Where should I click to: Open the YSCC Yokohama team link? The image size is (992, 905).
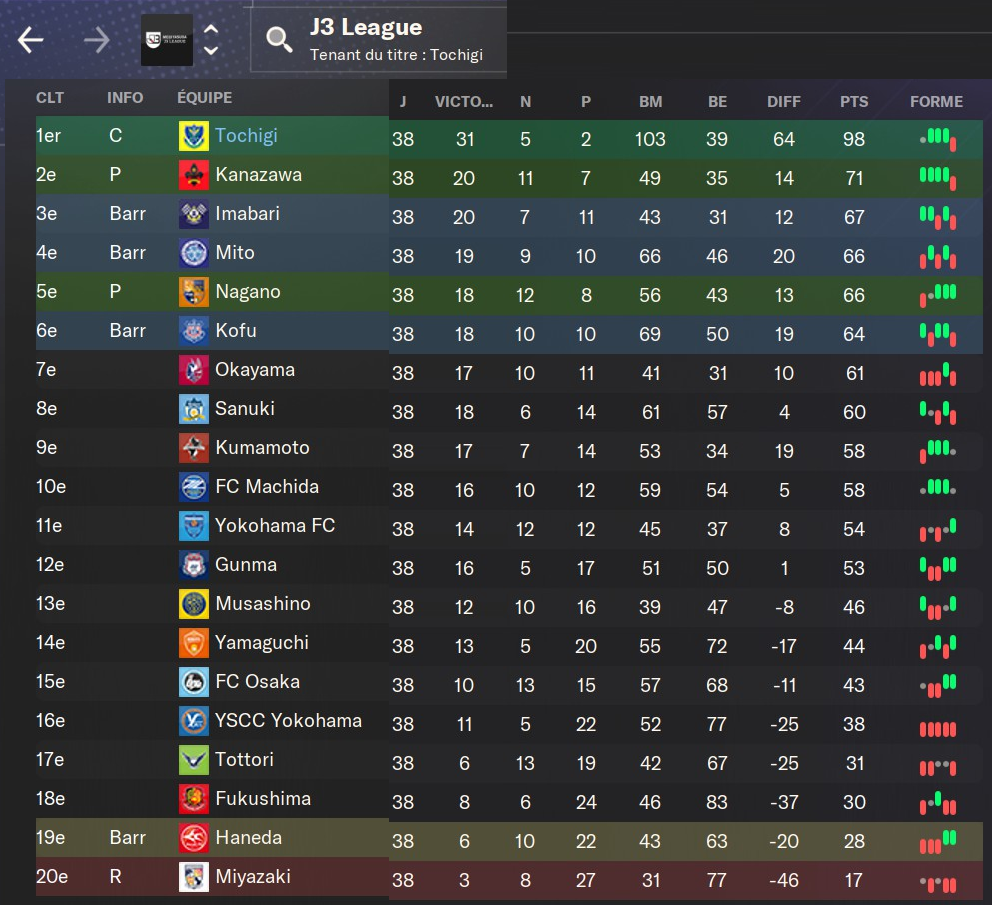[x=288, y=721]
